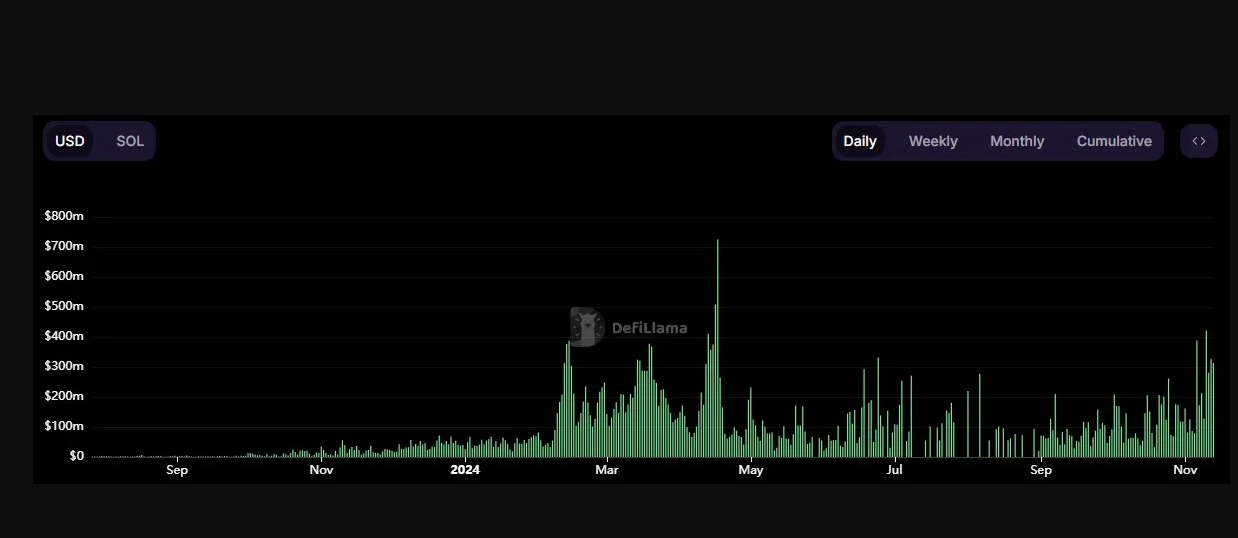Screen dimensions: 1238x538
Task: Click the $300m y-axis label
Action: [64, 366]
